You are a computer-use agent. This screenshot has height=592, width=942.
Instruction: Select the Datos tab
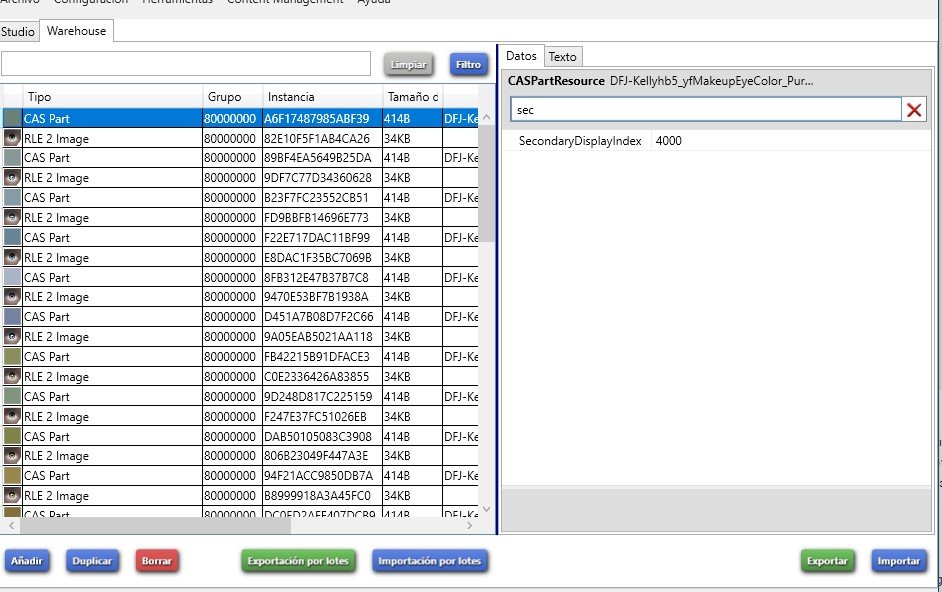coord(521,57)
